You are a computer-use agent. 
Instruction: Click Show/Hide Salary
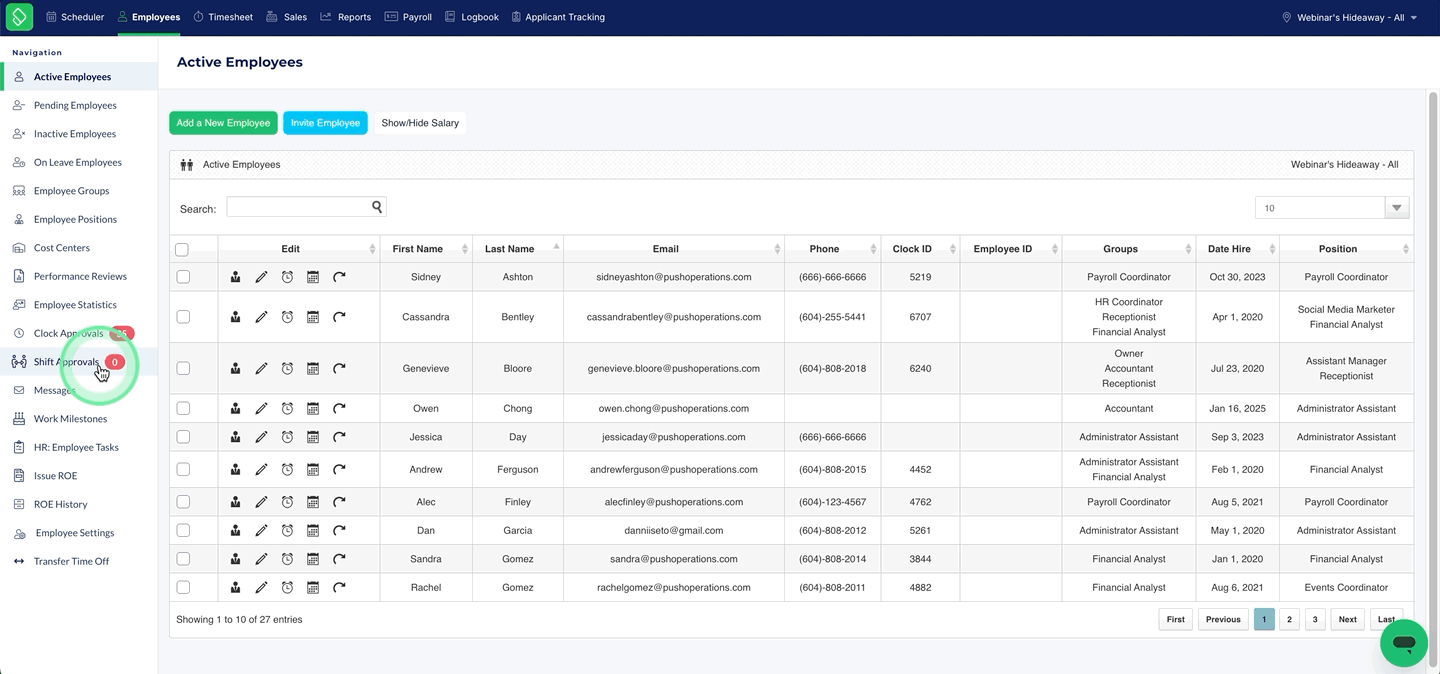point(420,123)
